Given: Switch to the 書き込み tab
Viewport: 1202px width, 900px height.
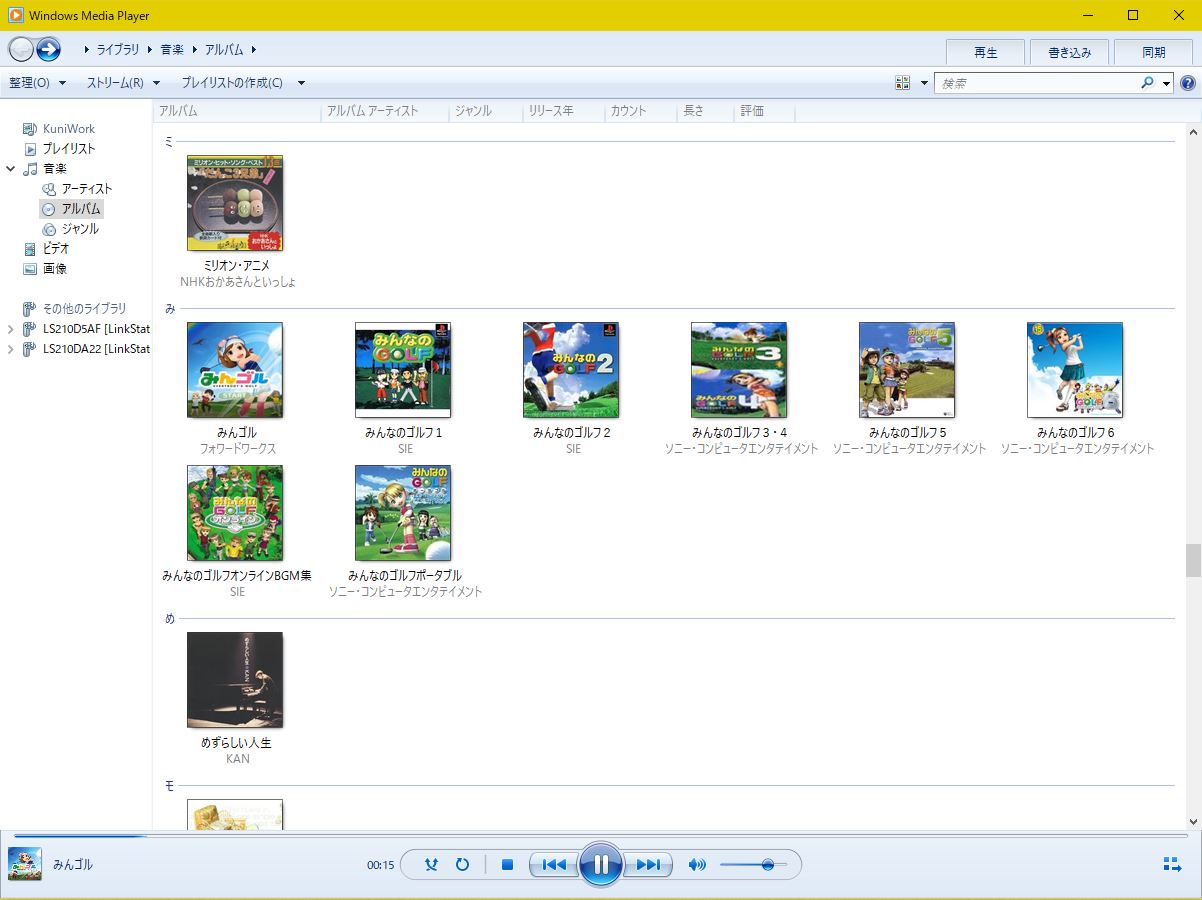Looking at the screenshot, I should click(x=1069, y=53).
